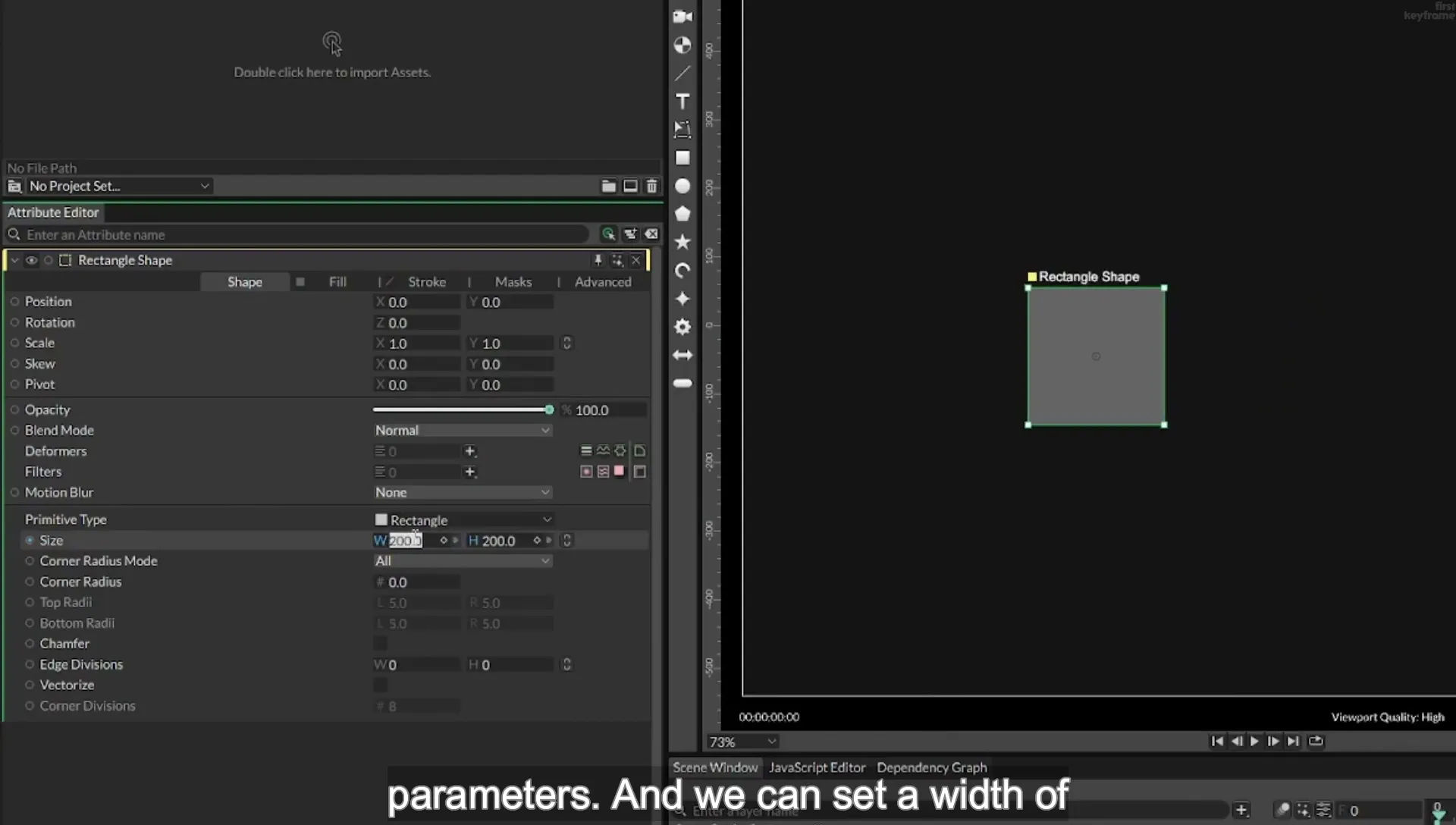
Task: Select the Arrow shape tool
Action: 682,355
